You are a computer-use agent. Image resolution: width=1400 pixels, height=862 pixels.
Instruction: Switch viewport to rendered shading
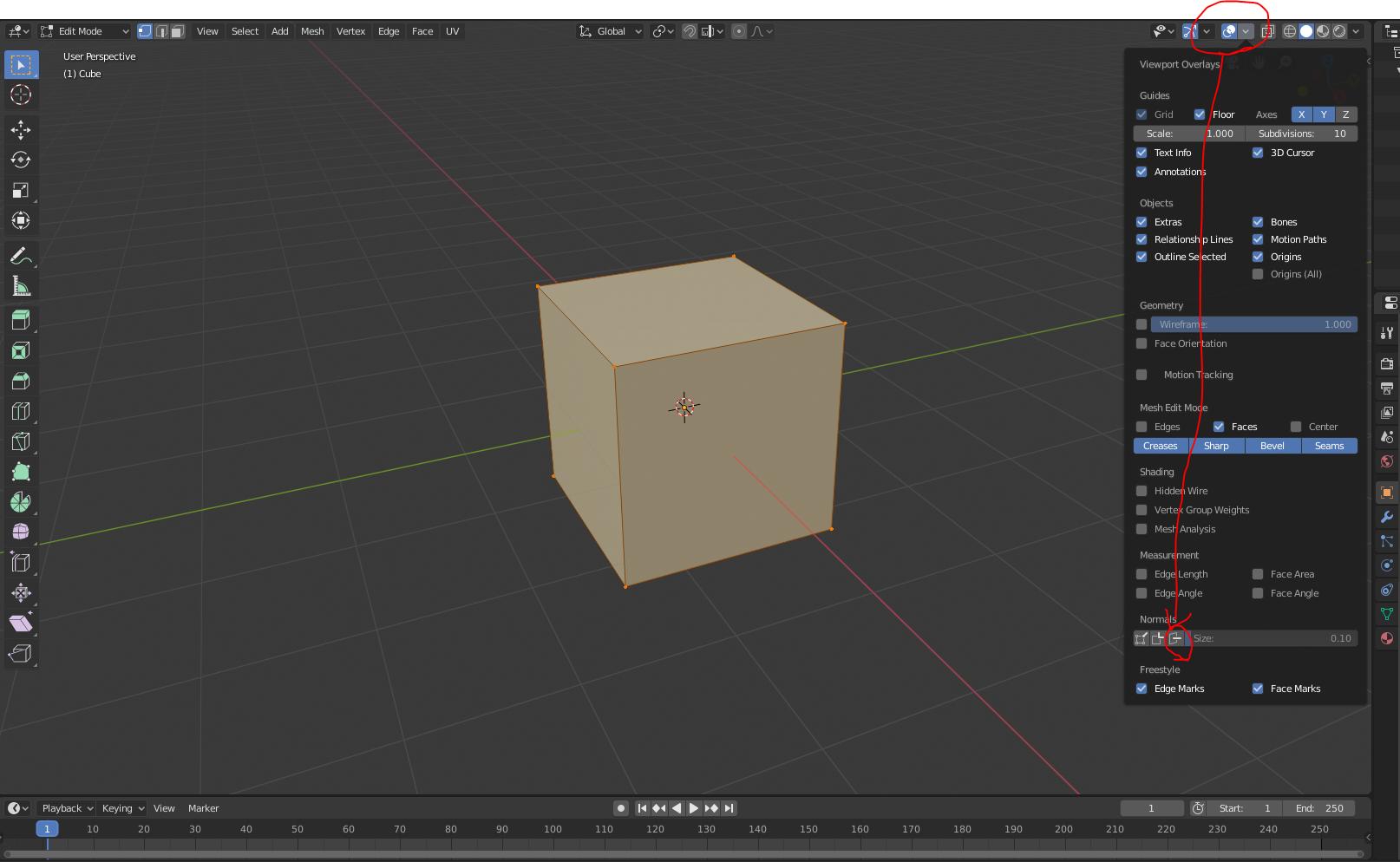[1339, 31]
